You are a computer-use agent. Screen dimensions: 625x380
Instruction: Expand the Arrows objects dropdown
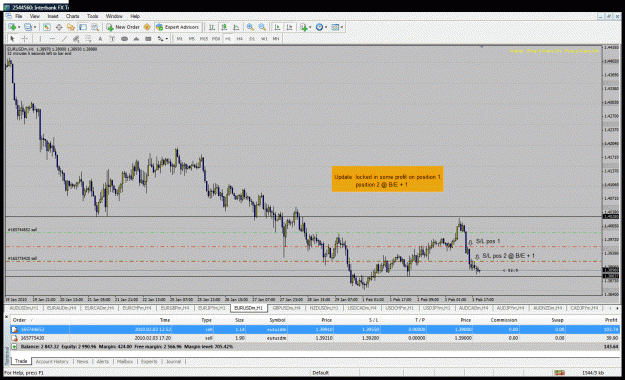[166, 39]
